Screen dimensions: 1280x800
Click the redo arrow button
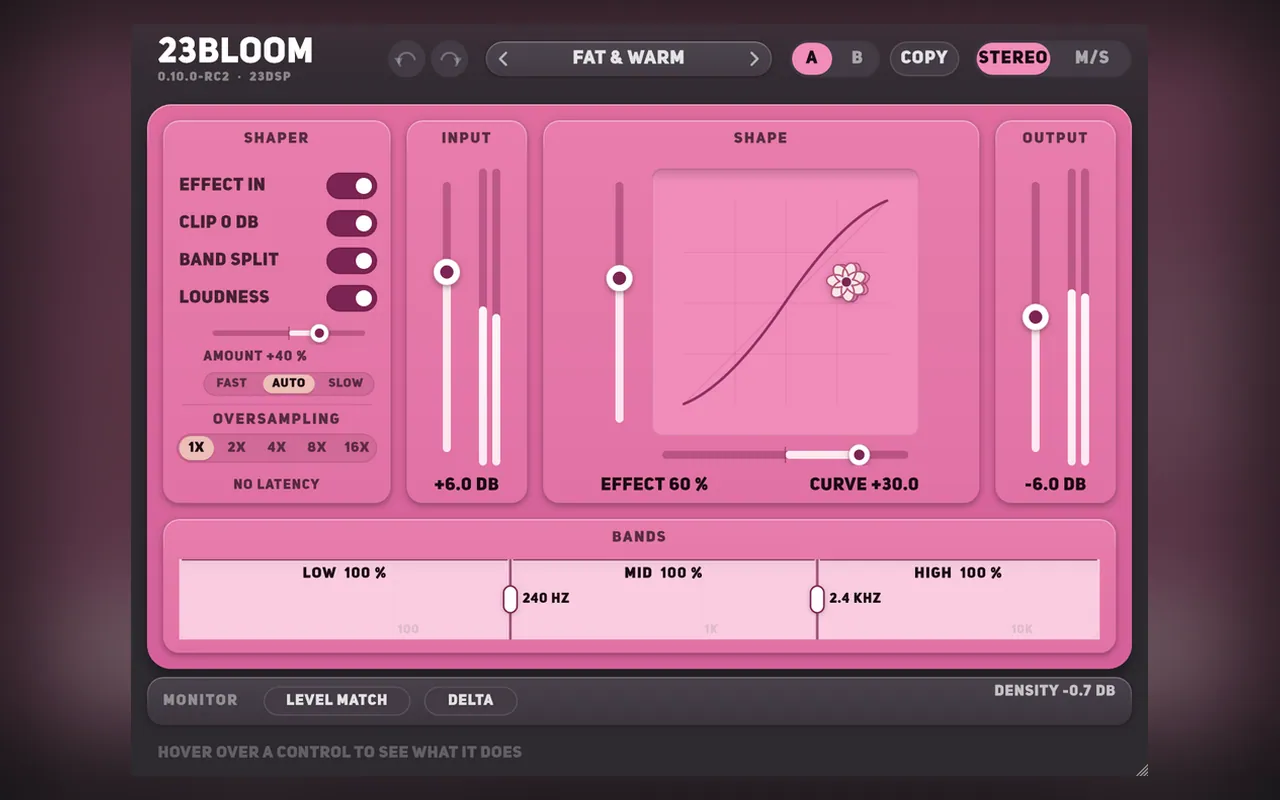pyautogui.click(x=450, y=59)
